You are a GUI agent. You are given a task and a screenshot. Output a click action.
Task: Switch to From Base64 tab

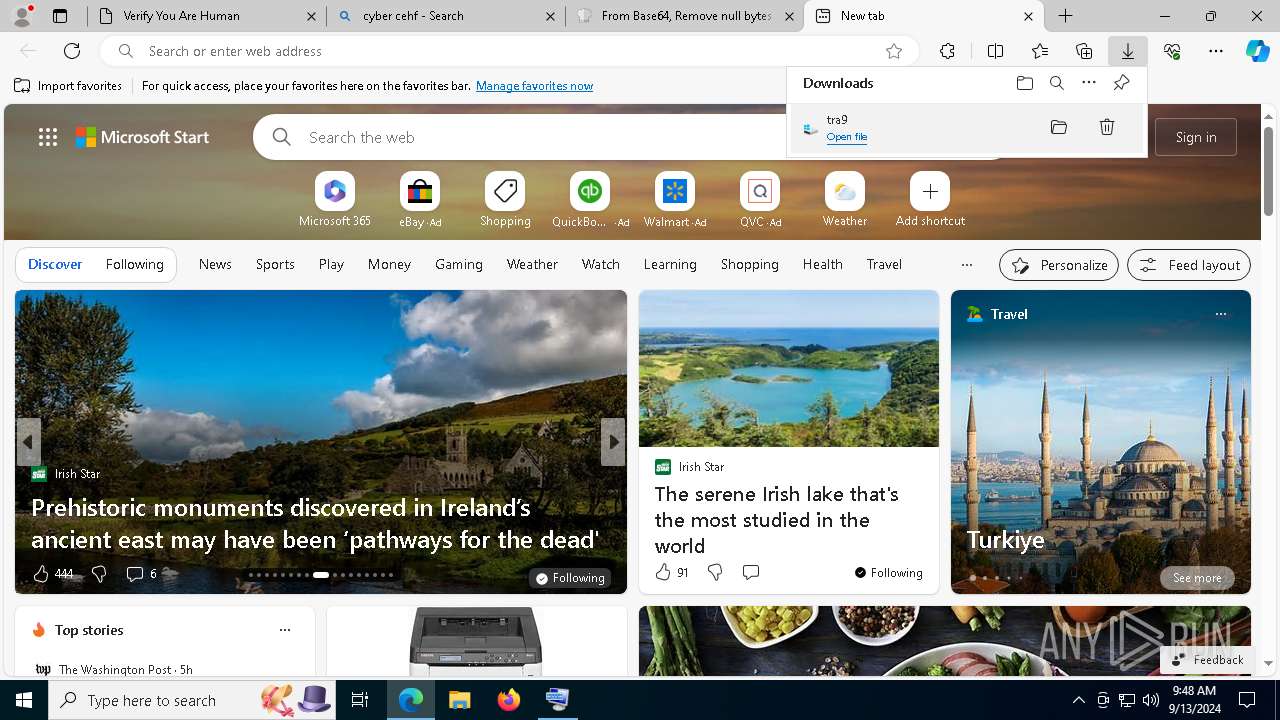tap(685, 16)
